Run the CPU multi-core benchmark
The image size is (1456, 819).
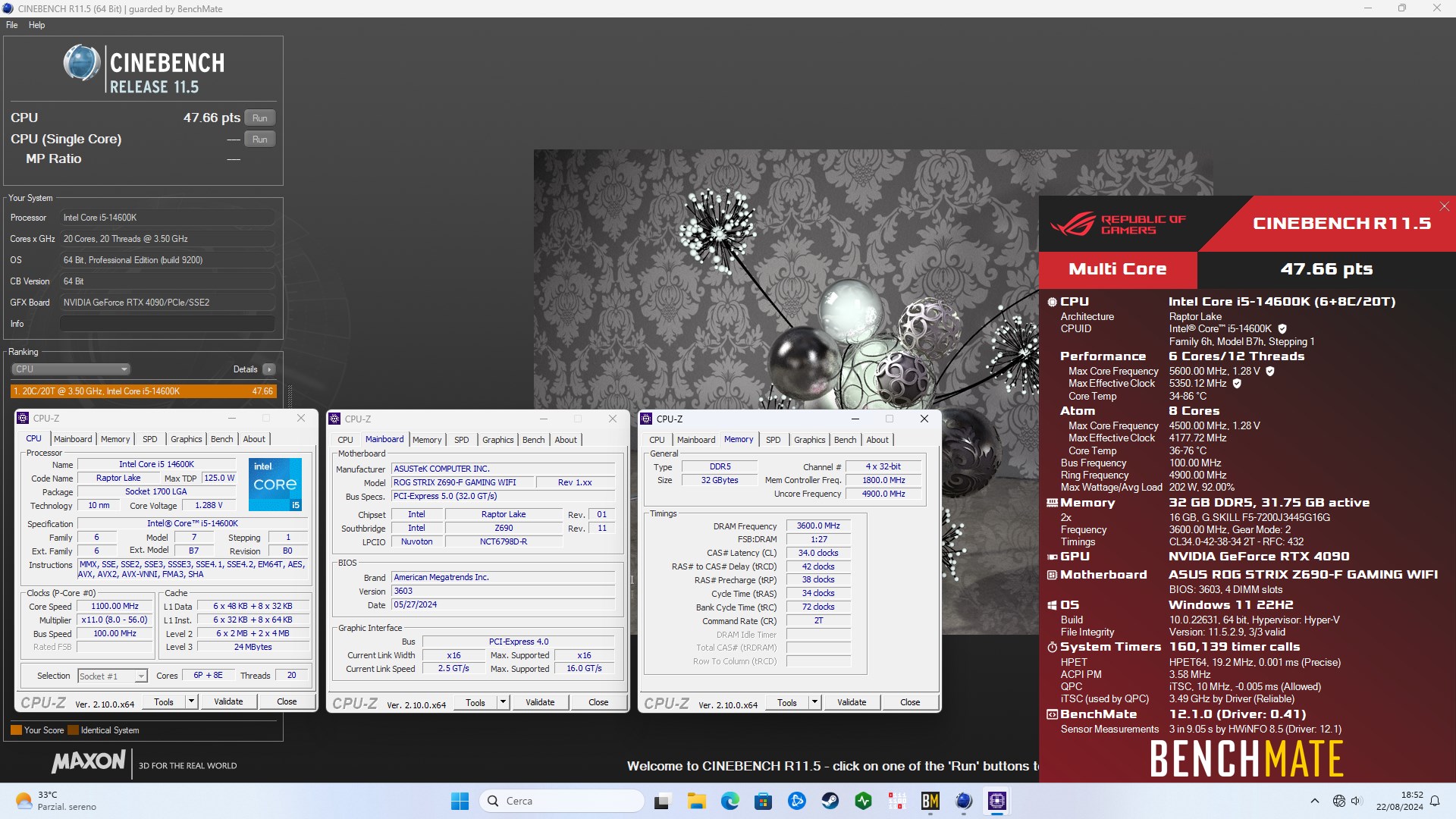coord(260,118)
